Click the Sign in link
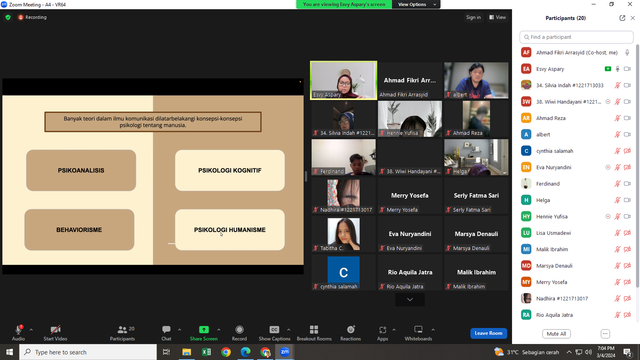 [x=473, y=17]
